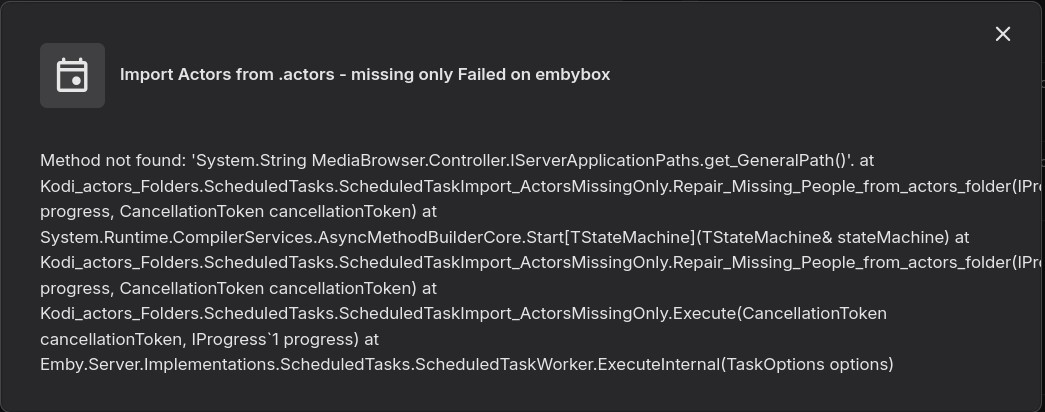Click the AsyncMethodBuilderCore.Start stack frame
The image size is (1045, 412).
pos(440,237)
